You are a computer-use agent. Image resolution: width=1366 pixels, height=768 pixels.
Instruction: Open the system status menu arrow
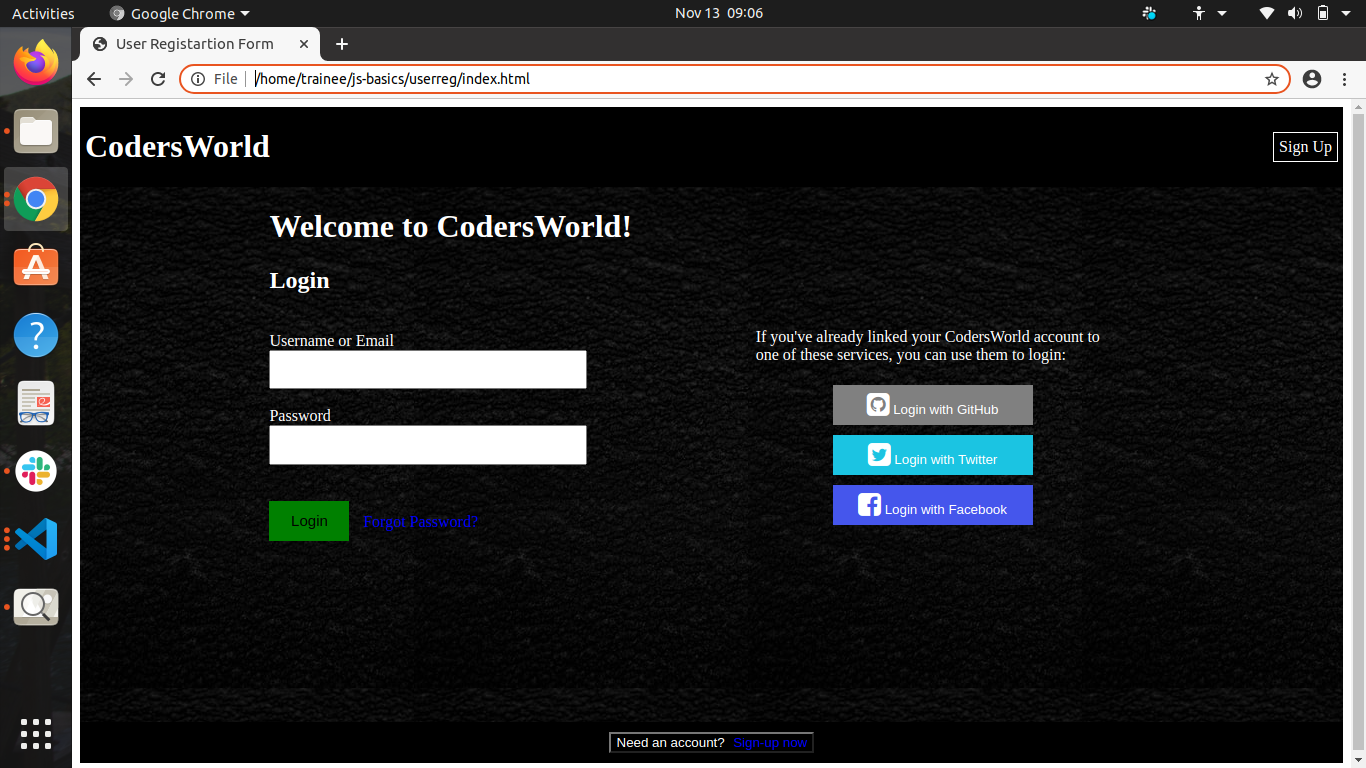[x=1346, y=13]
